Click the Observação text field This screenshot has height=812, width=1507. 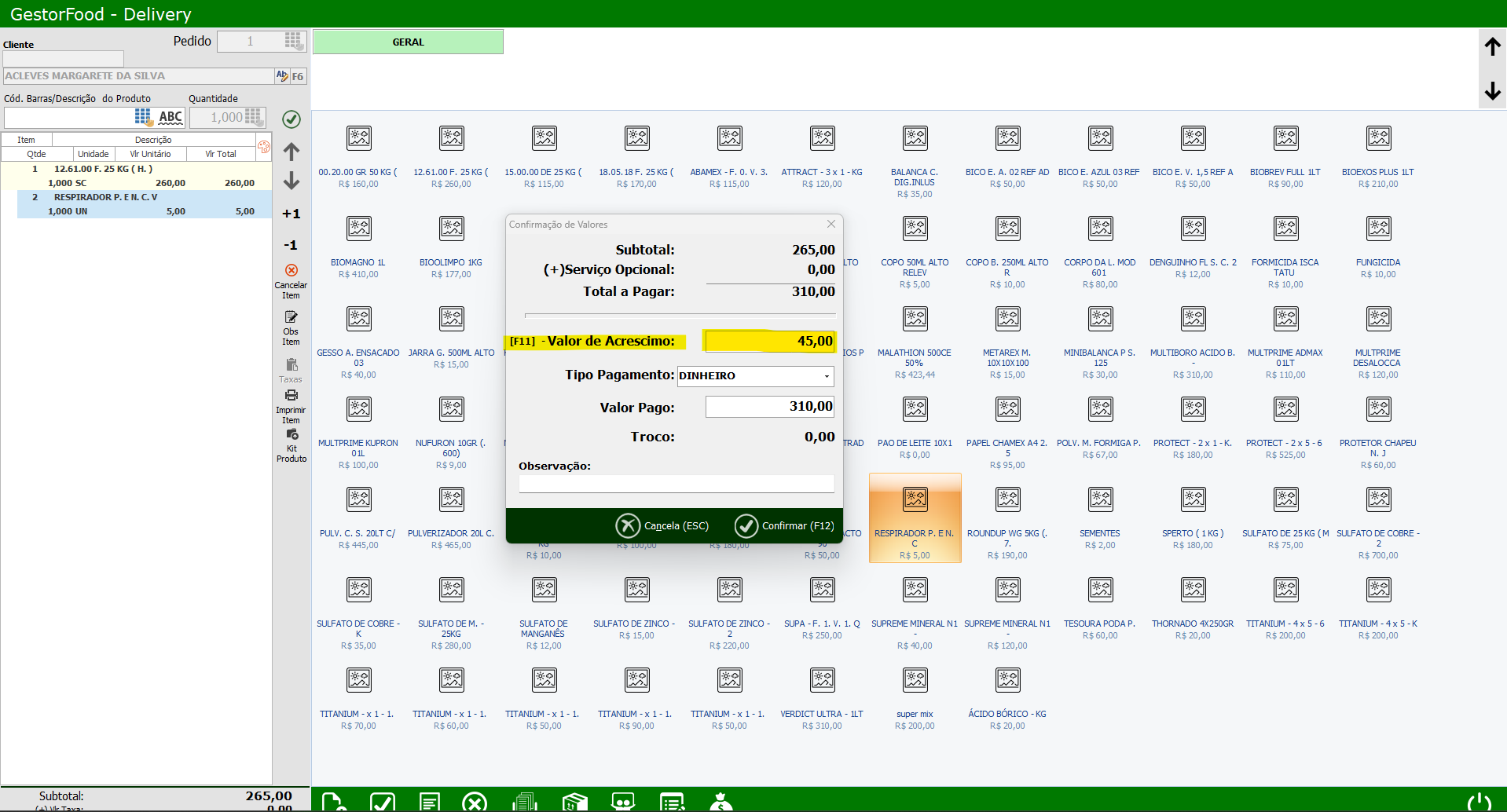[x=676, y=484]
